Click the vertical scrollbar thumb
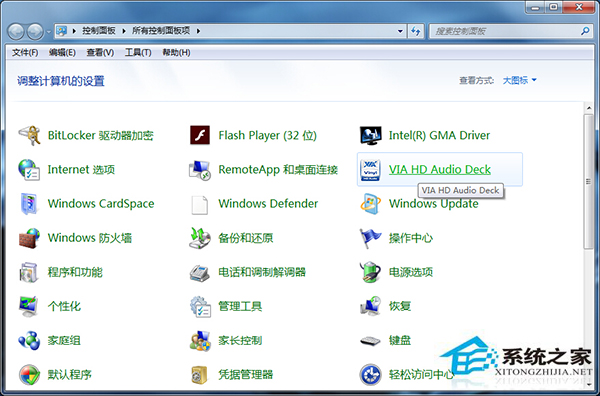The image size is (600, 396). pos(589,182)
